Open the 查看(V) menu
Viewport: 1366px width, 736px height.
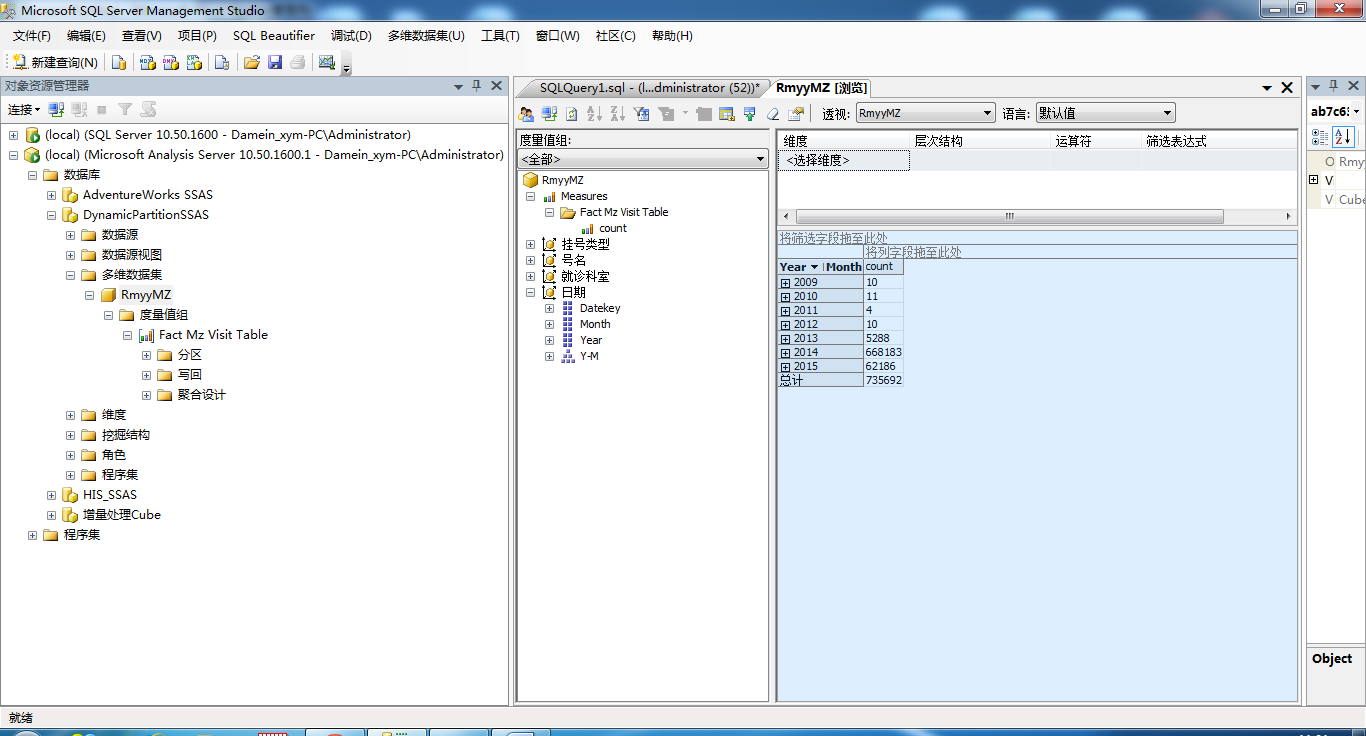click(142, 36)
